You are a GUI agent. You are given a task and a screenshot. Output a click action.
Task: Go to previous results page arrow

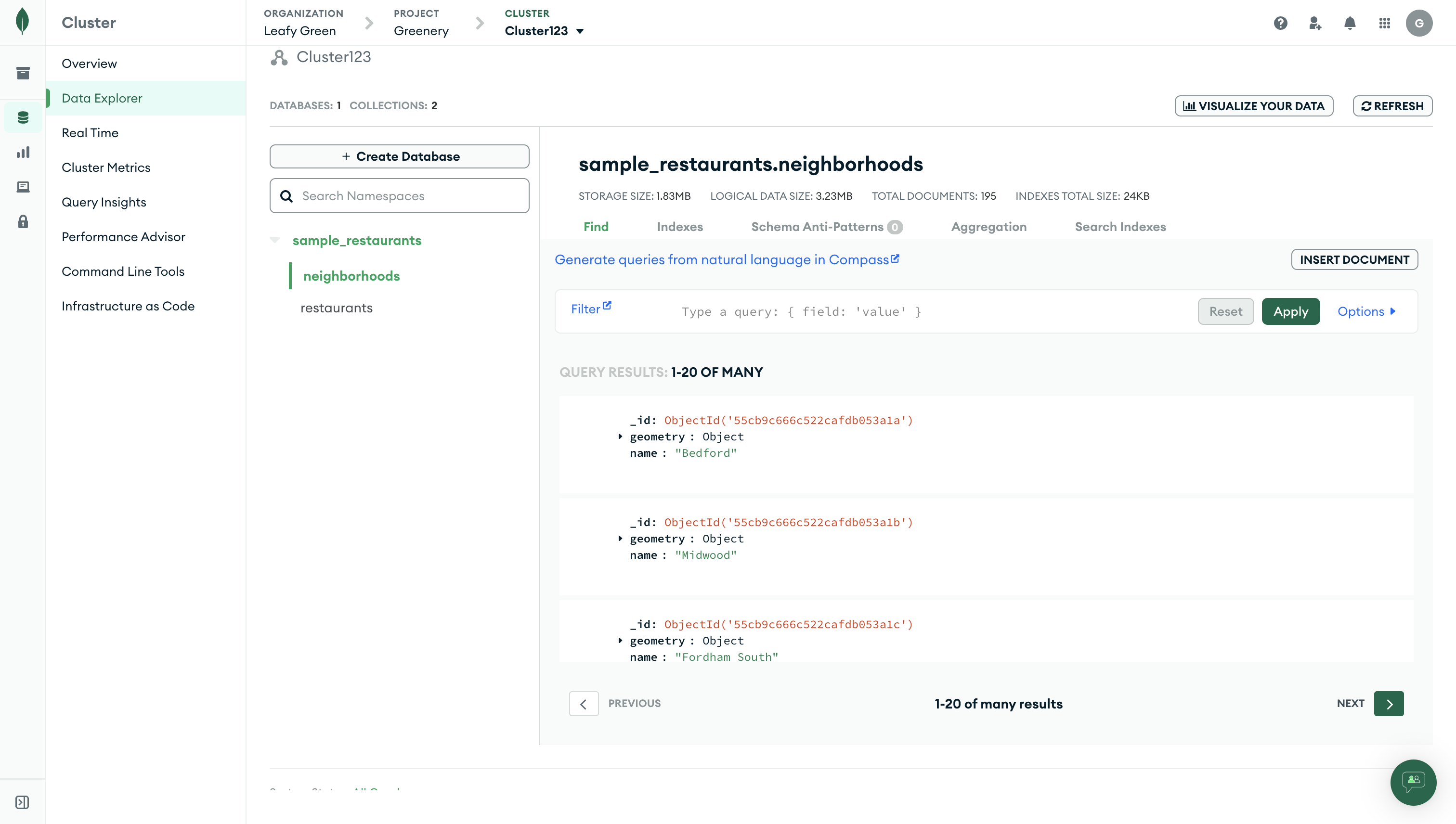[584, 704]
